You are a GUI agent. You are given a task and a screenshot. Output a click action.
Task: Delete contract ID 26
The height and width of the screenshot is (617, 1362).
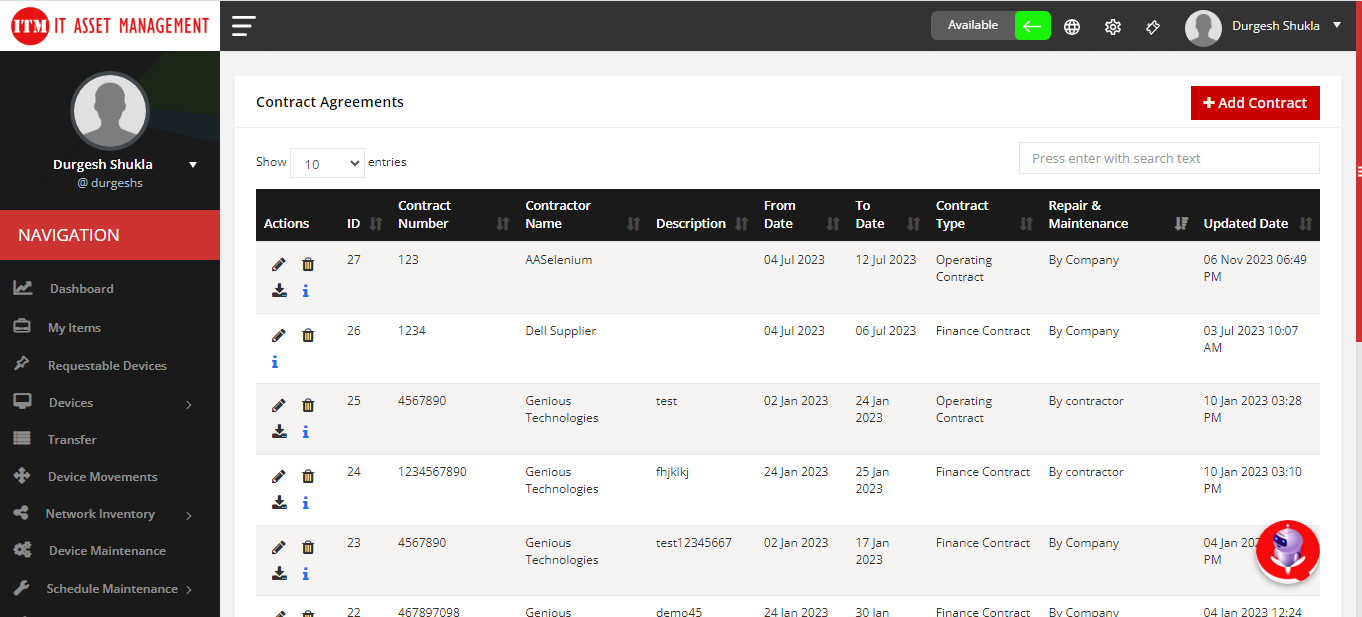pyautogui.click(x=308, y=335)
